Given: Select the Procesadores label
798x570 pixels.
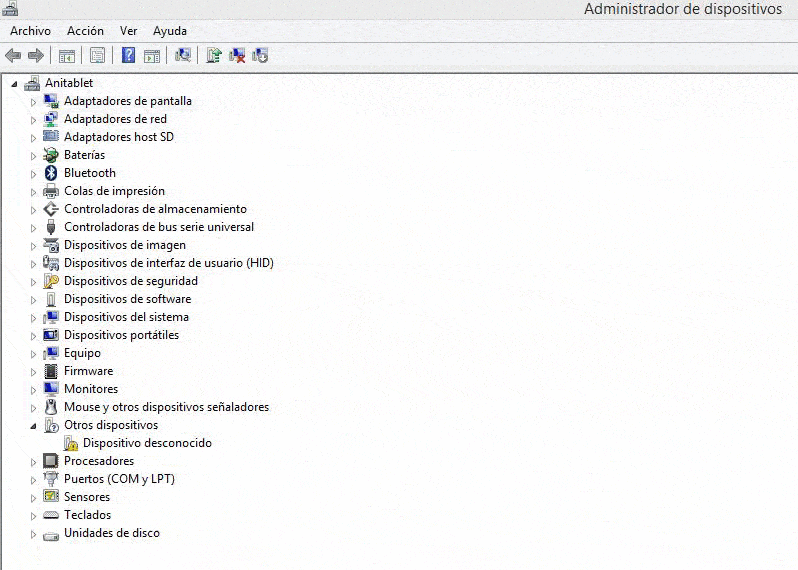Looking at the screenshot, I should click(99, 461).
